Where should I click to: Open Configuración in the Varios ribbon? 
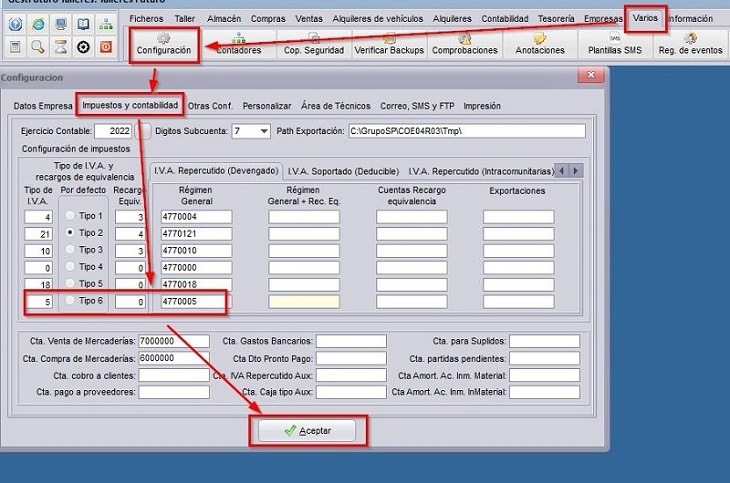[164, 44]
